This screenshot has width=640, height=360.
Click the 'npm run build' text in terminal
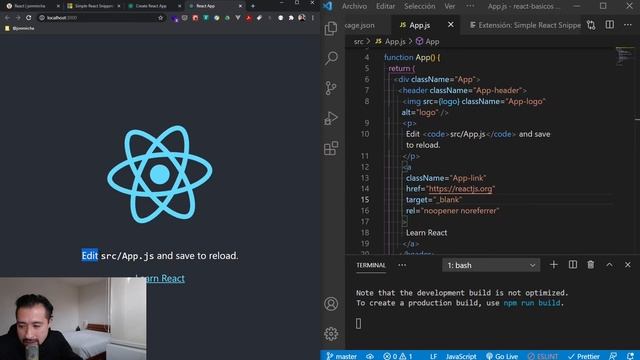pos(531,303)
